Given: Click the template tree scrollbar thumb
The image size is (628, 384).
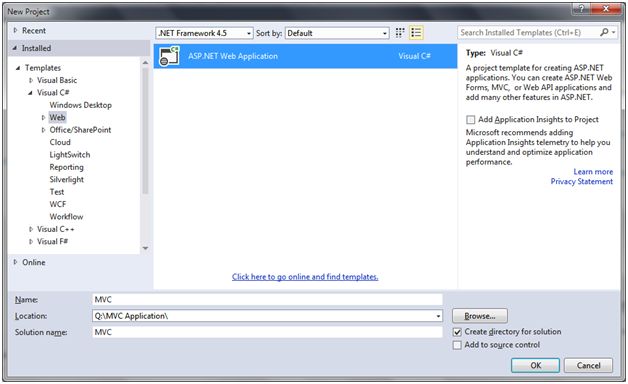Looking at the screenshot, I should 145,131.
